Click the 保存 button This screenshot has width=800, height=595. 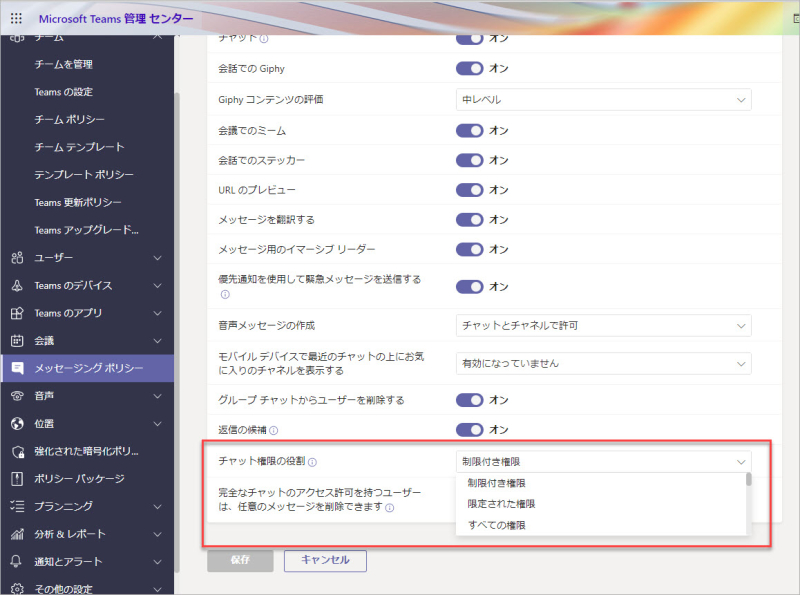240,560
